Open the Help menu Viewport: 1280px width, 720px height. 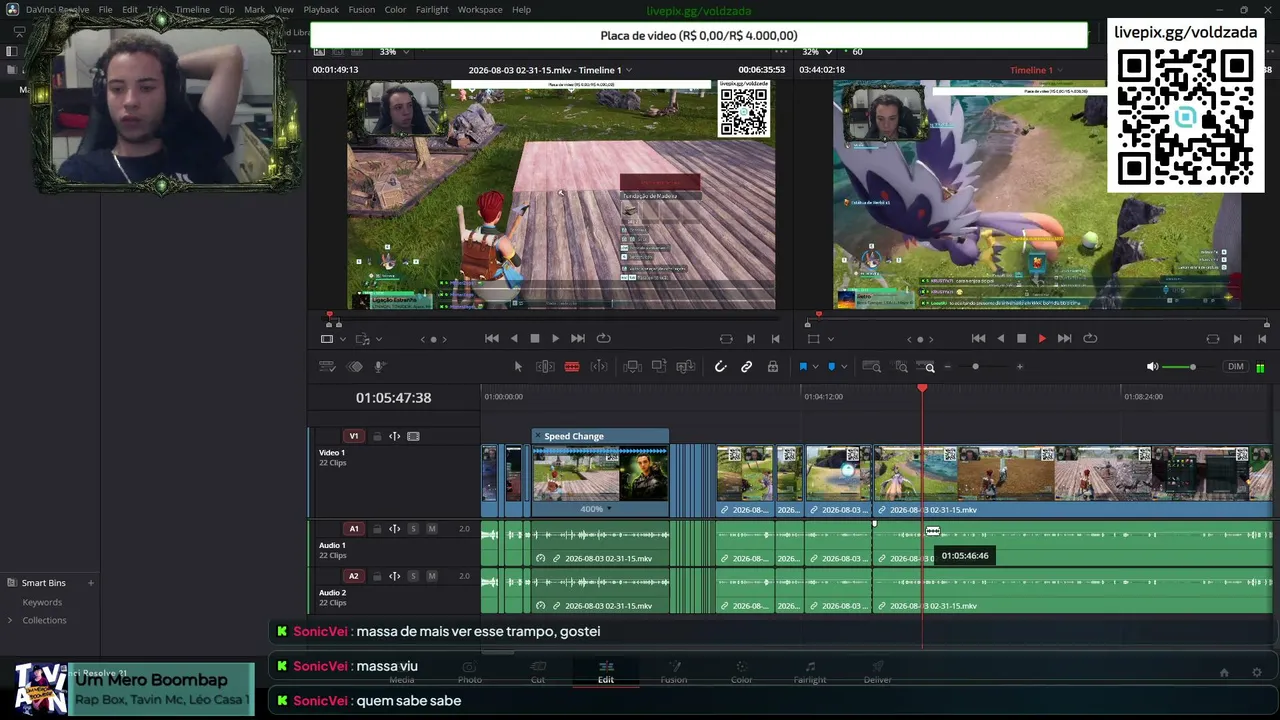(x=521, y=10)
